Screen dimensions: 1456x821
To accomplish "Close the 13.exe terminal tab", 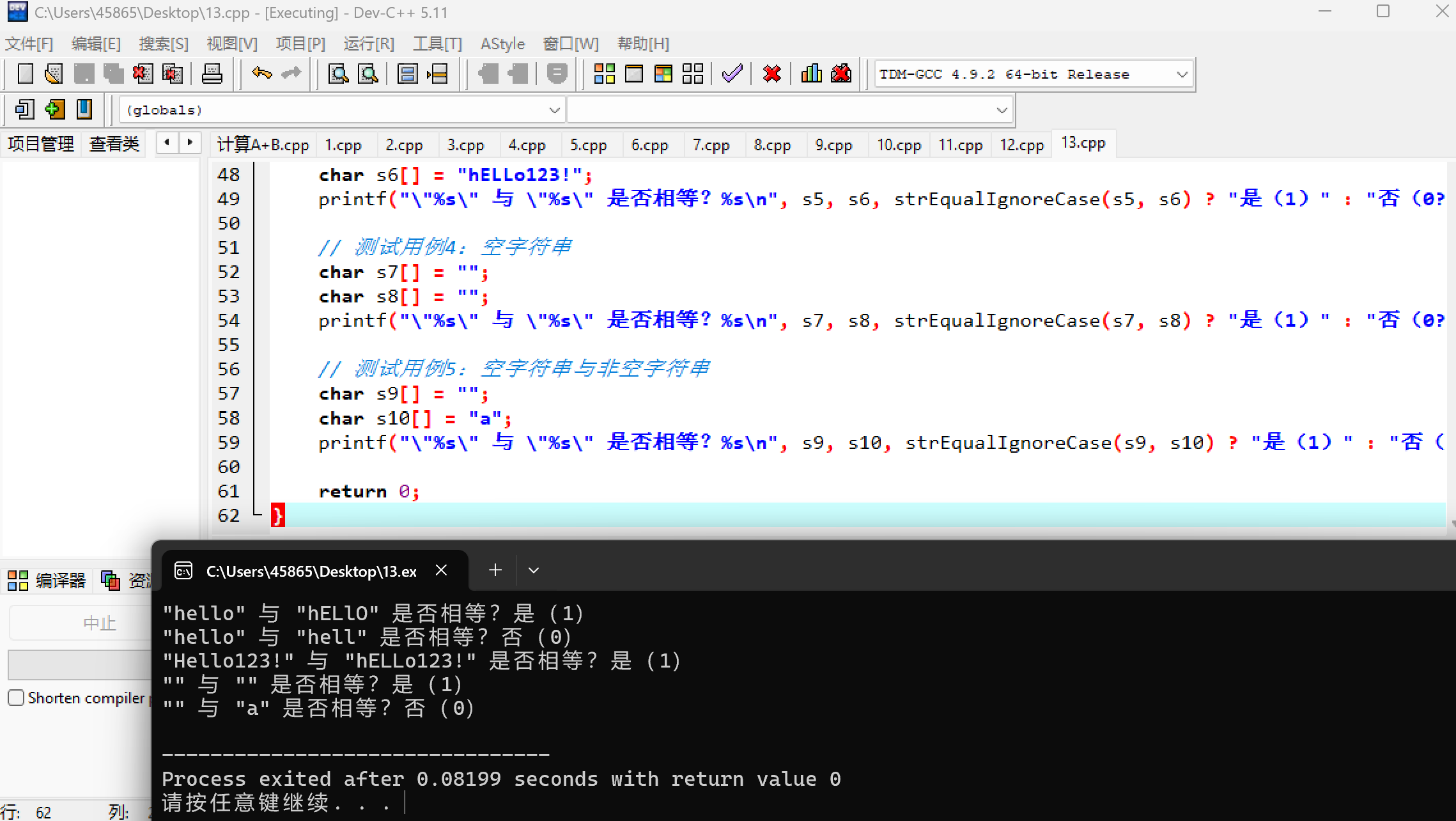I will (441, 570).
